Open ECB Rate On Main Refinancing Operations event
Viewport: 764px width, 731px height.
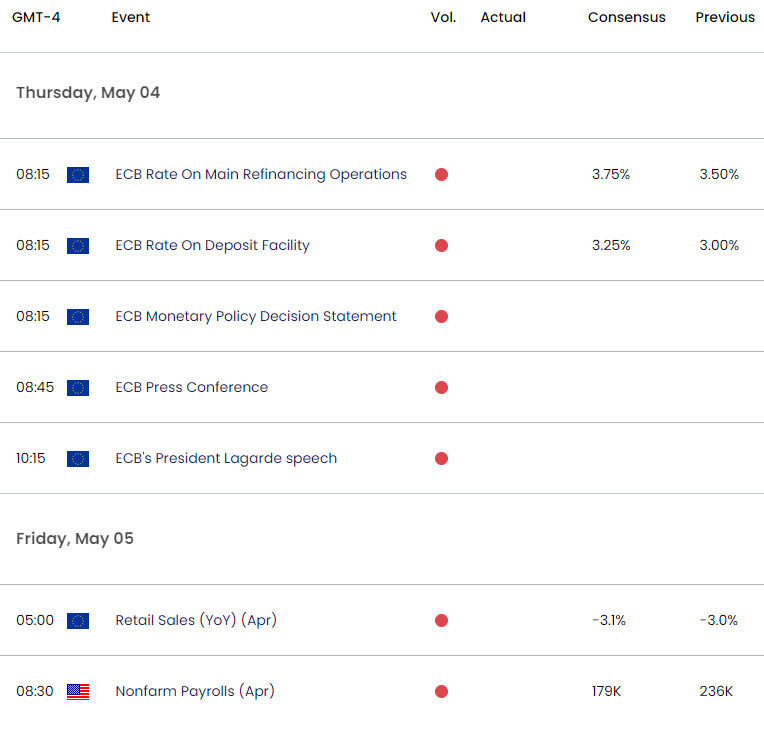coord(261,174)
